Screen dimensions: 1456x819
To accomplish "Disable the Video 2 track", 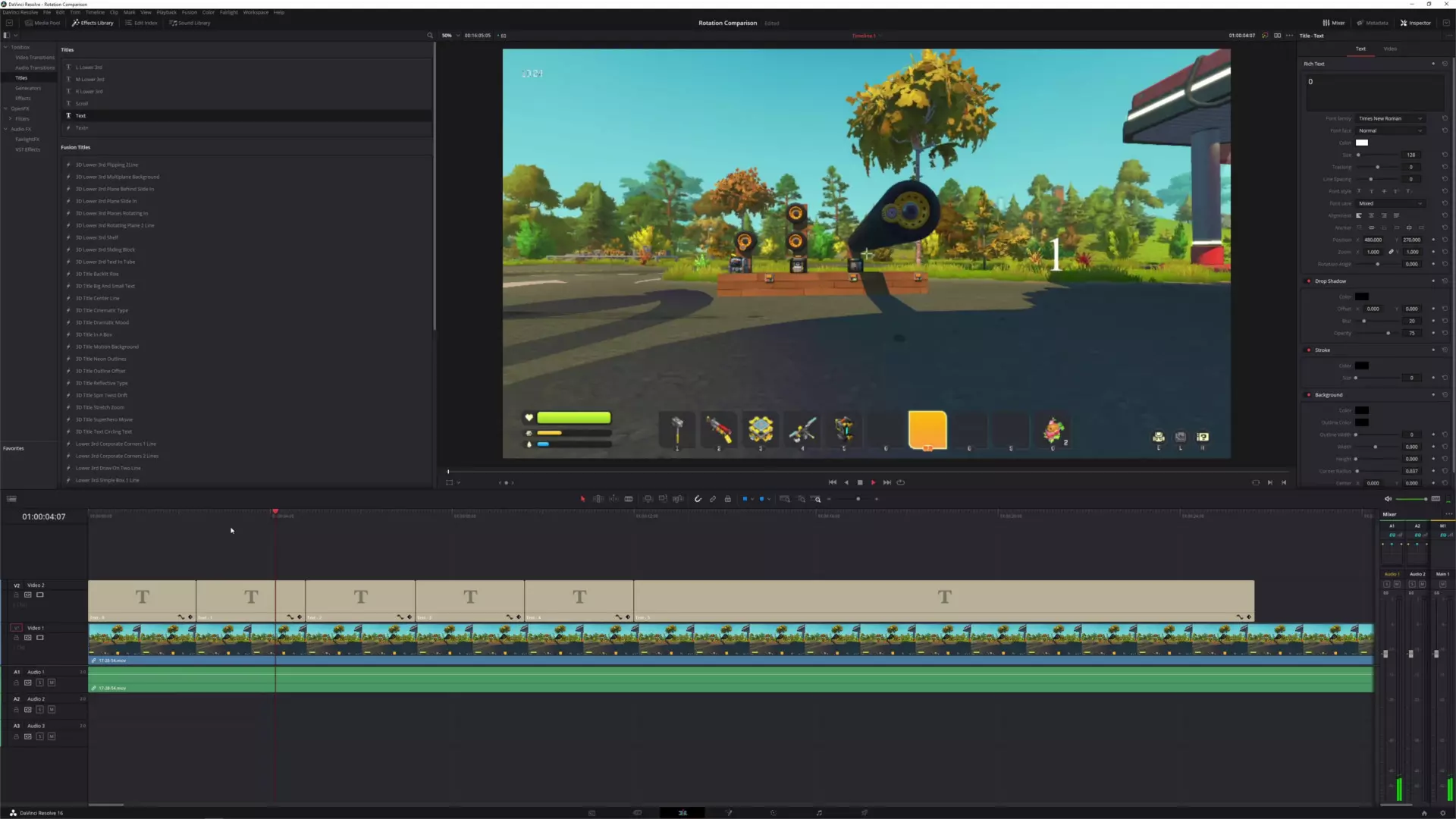I will (x=40, y=595).
